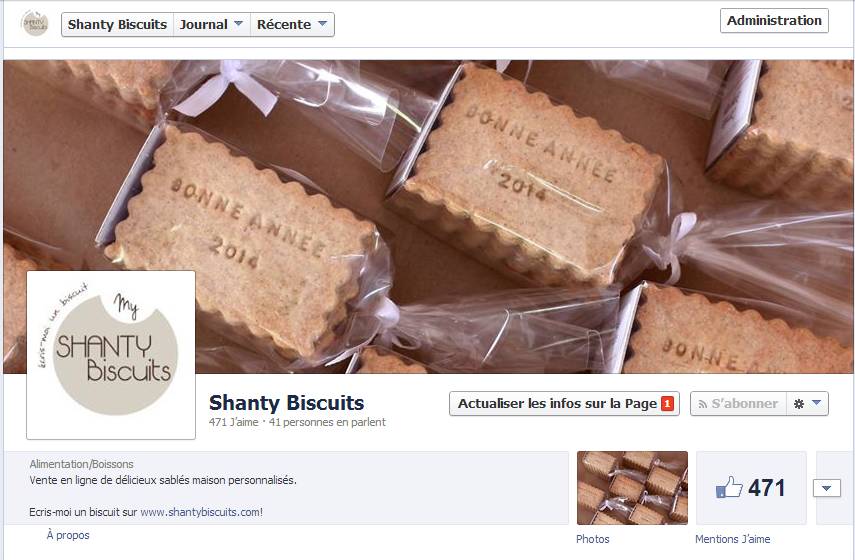Click the S'abonner subscribe button

[738, 404]
